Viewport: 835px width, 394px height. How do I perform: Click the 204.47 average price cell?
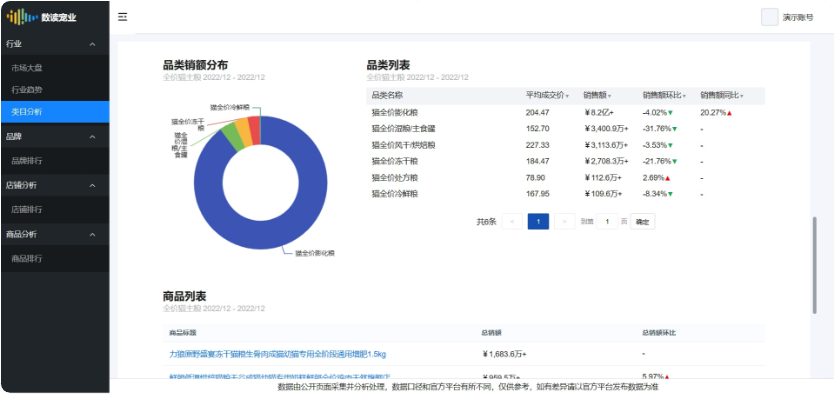pyautogui.click(x=538, y=112)
